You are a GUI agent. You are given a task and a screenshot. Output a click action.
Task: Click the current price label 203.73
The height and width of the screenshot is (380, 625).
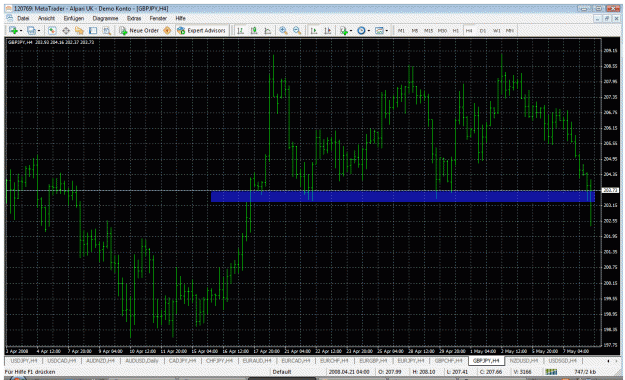click(x=610, y=190)
